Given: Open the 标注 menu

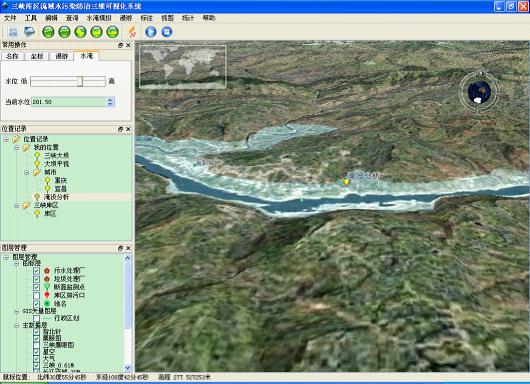Looking at the screenshot, I should click(x=146, y=18).
